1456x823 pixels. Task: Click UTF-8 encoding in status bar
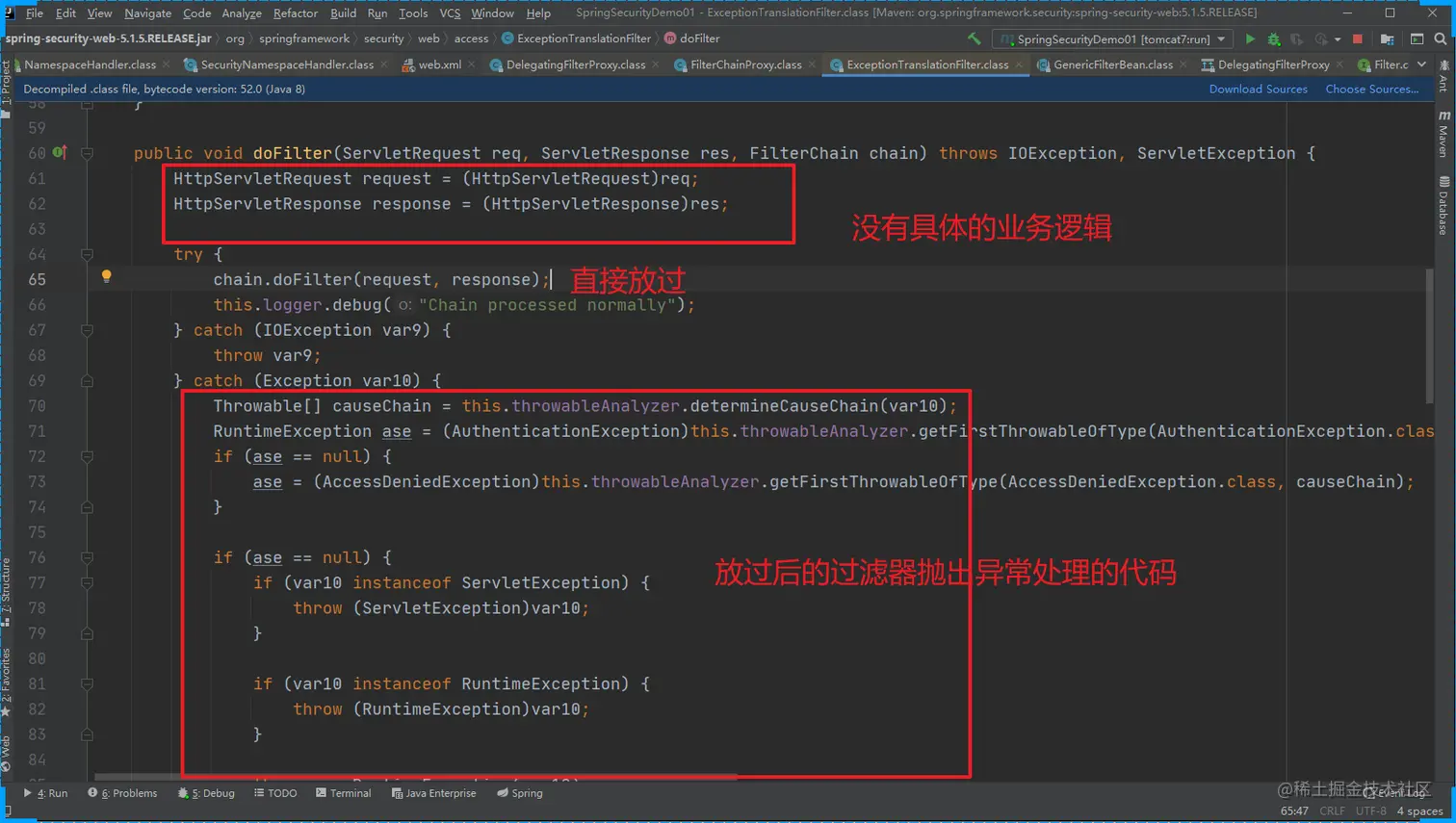1370,811
